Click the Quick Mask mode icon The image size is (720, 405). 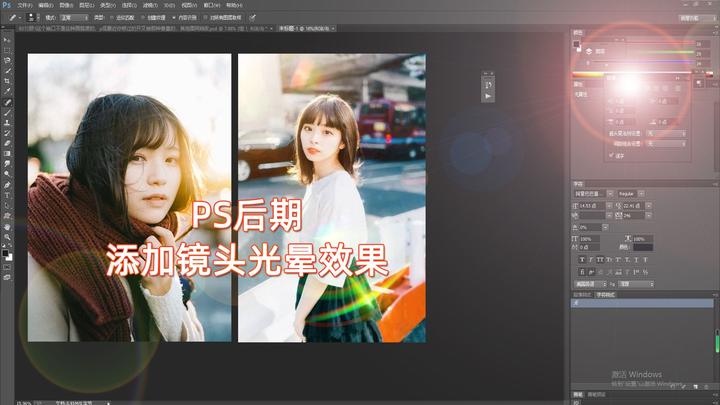click(x=7, y=267)
